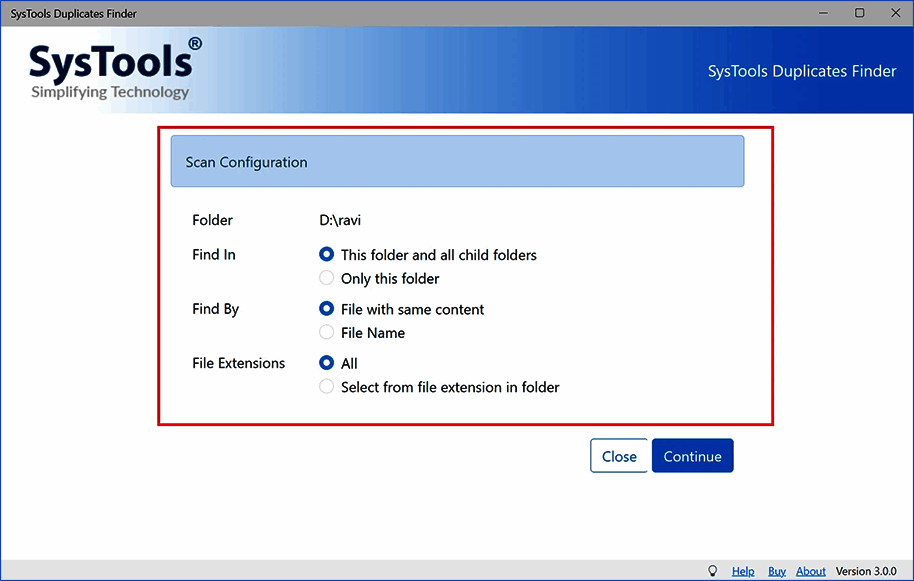Click the Version 3.0.0 label
The image size is (914, 581).
coord(866,570)
